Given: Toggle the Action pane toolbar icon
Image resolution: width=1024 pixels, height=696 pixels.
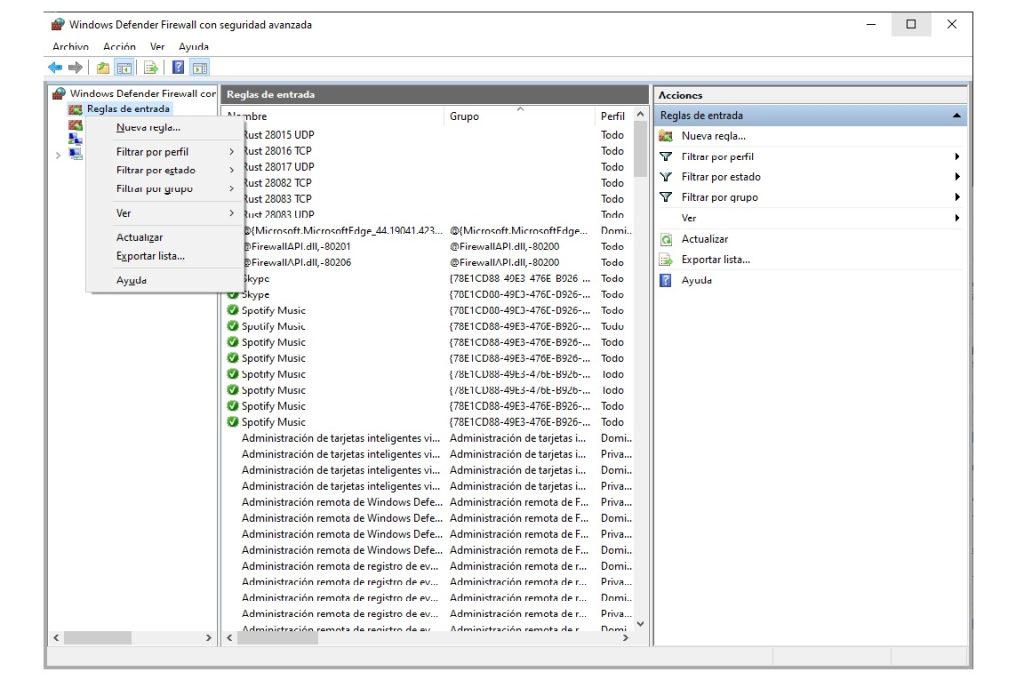Looking at the screenshot, I should tap(200, 68).
